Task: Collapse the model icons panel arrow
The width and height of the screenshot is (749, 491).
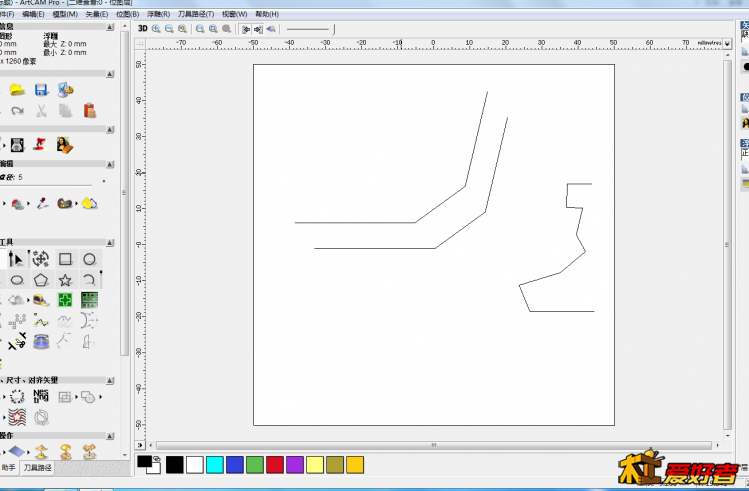Action: pyautogui.click(x=110, y=129)
